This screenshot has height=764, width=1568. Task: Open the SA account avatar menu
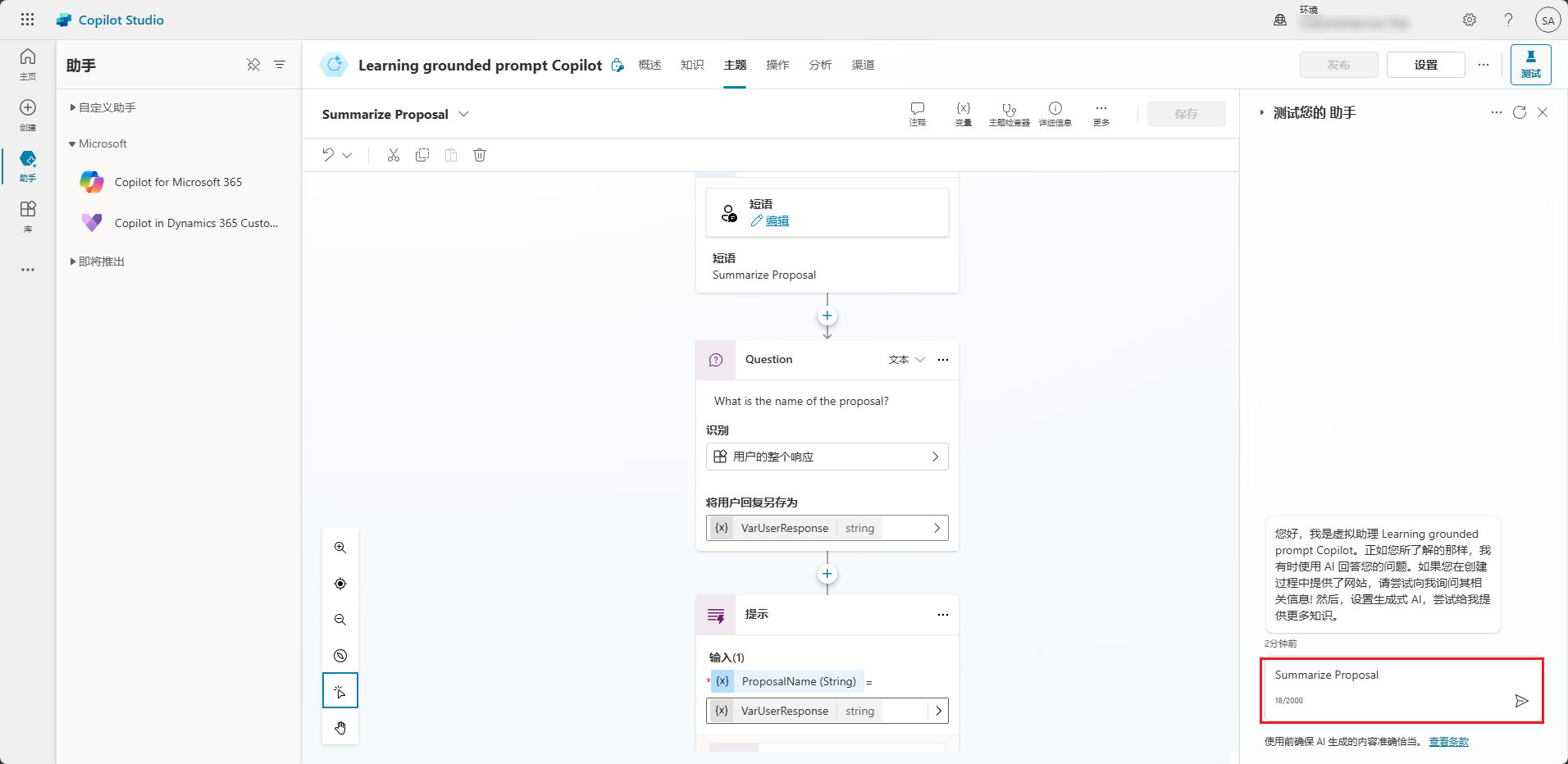pyautogui.click(x=1547, y=20)
